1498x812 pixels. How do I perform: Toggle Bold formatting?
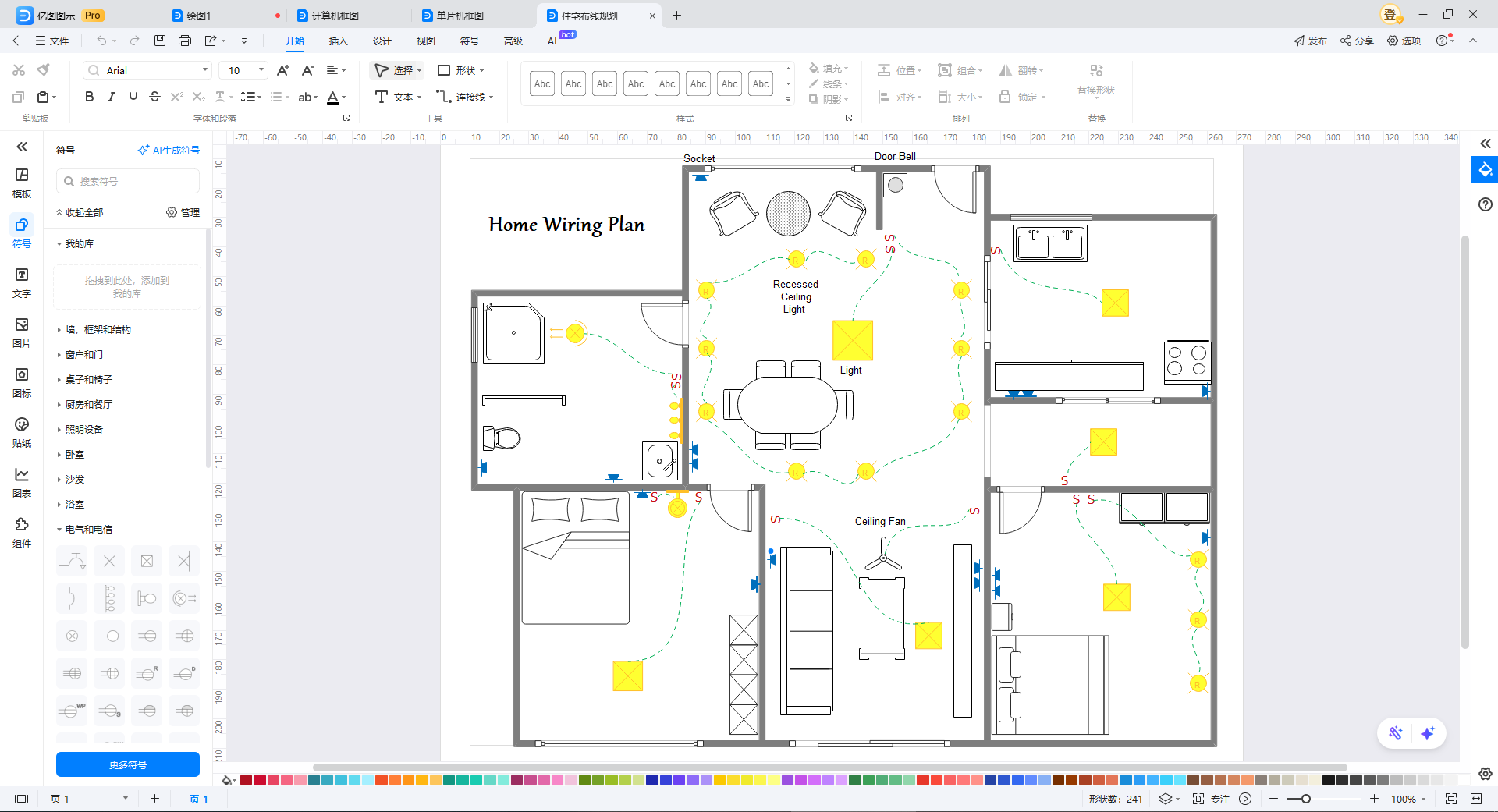point(89,97)
